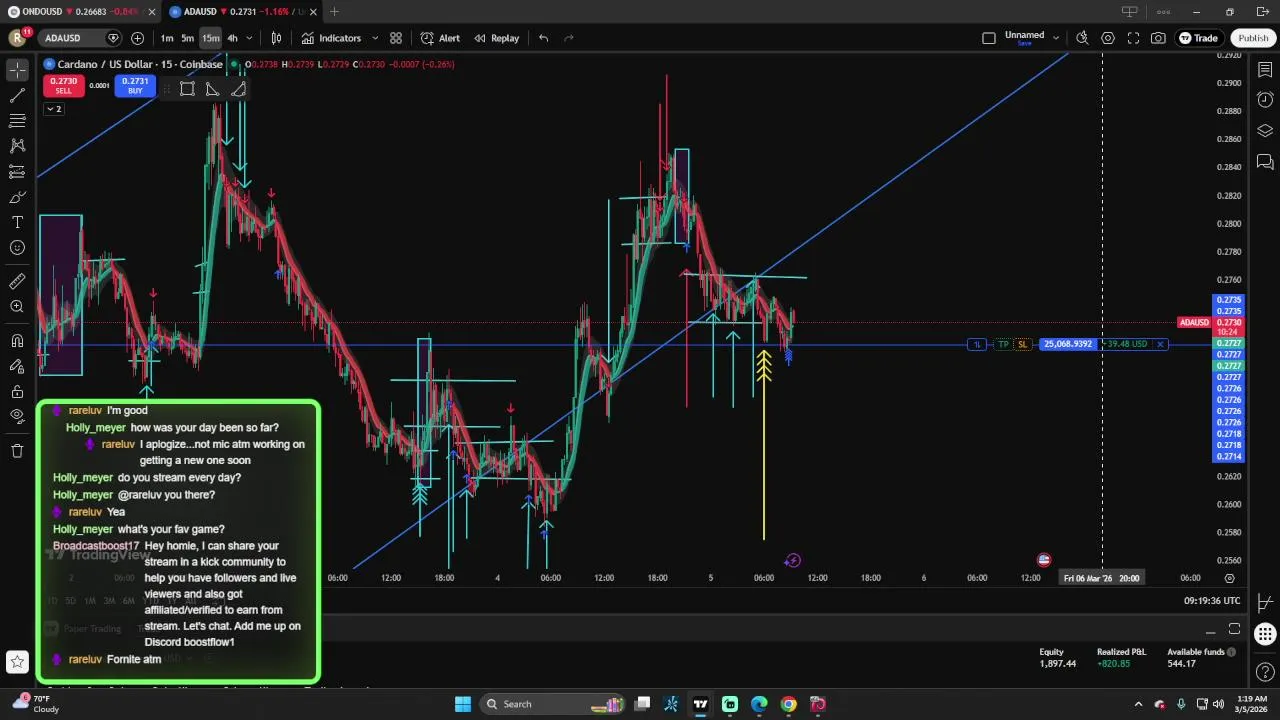Activate the zoom in tool
Image resolution: width=1280 pixels, height=720 pixels.
point(17,307)
